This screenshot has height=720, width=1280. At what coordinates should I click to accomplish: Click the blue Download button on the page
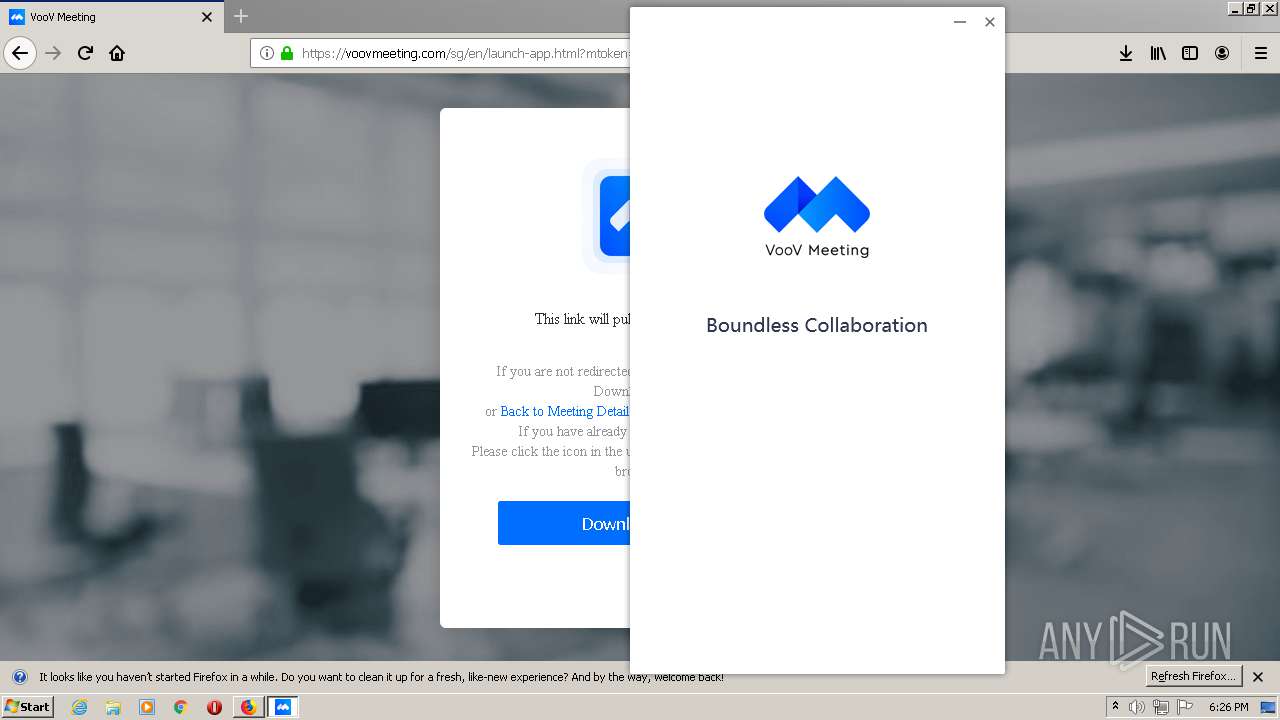(564, 523)
